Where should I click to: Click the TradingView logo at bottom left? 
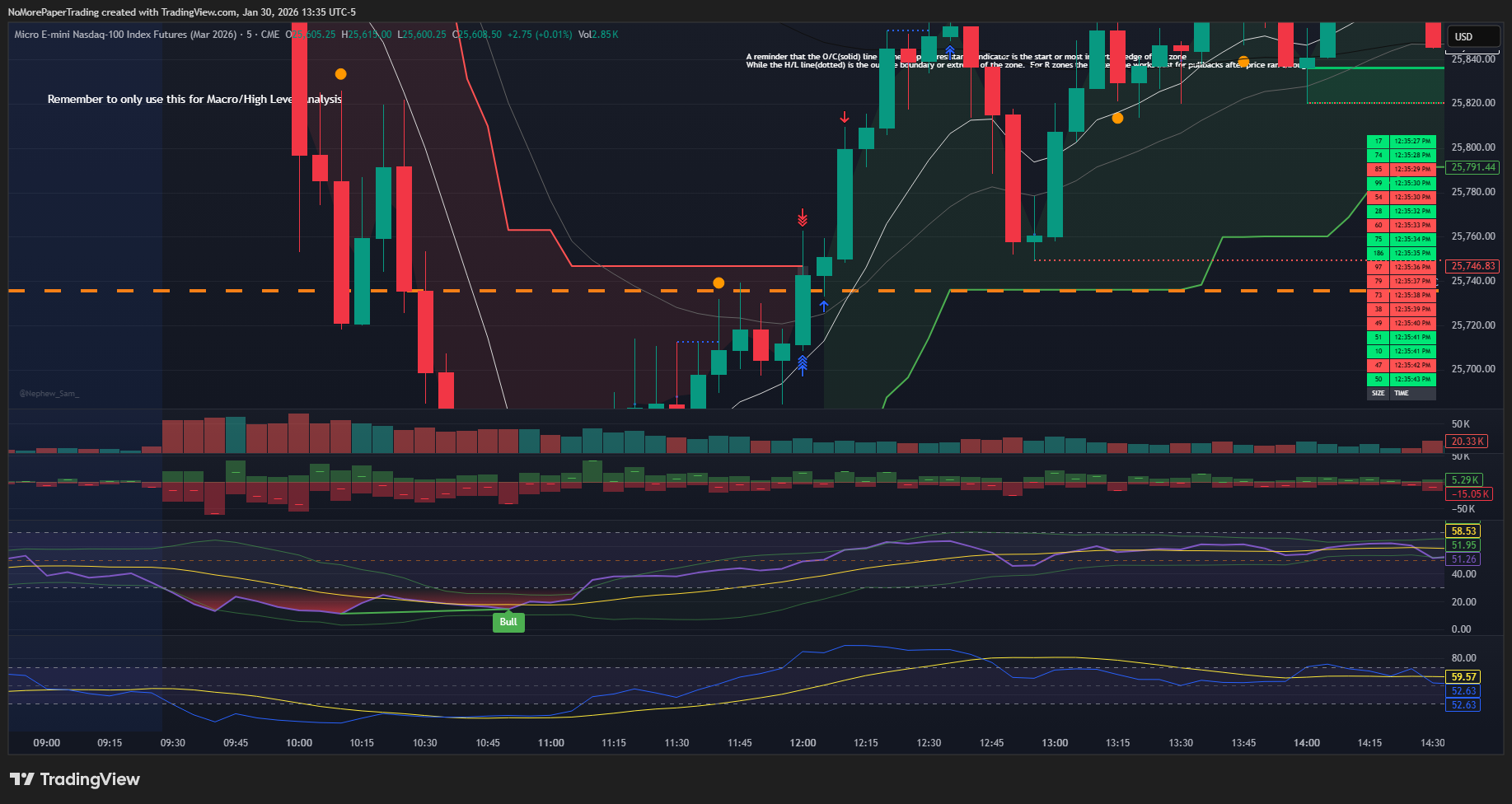pos(75,779)
